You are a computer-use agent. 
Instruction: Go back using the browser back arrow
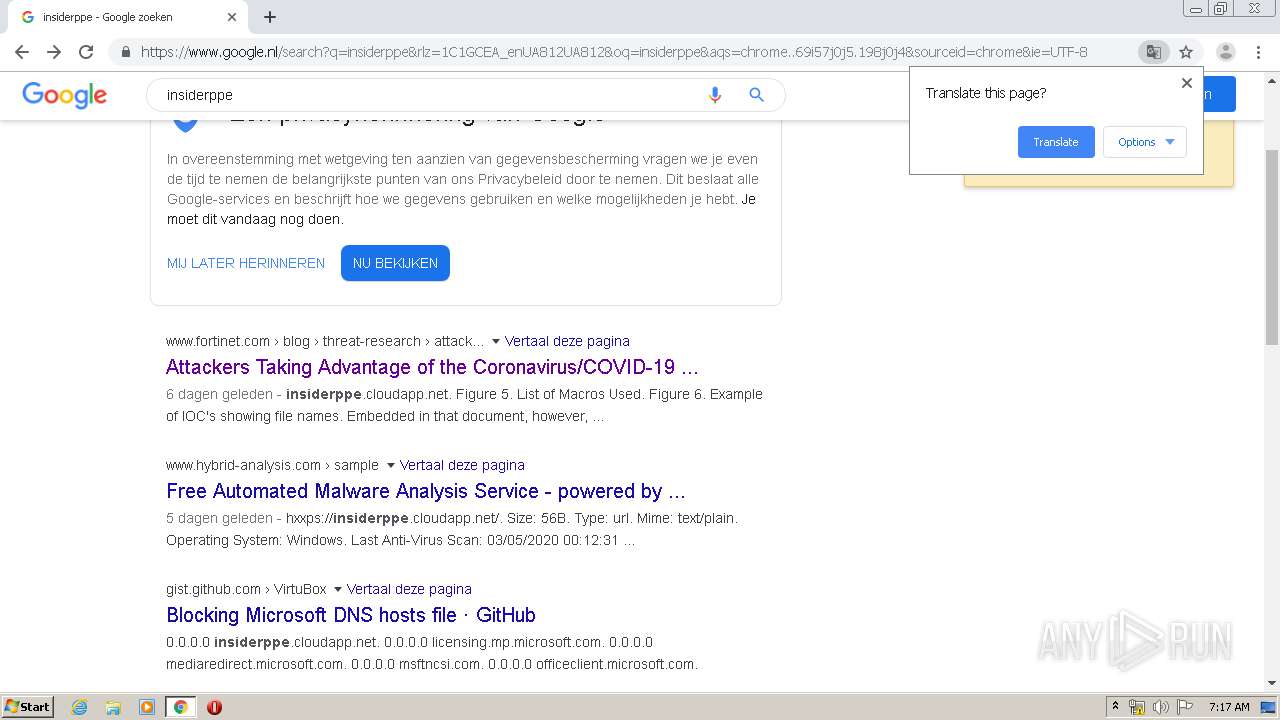(22, 52)
